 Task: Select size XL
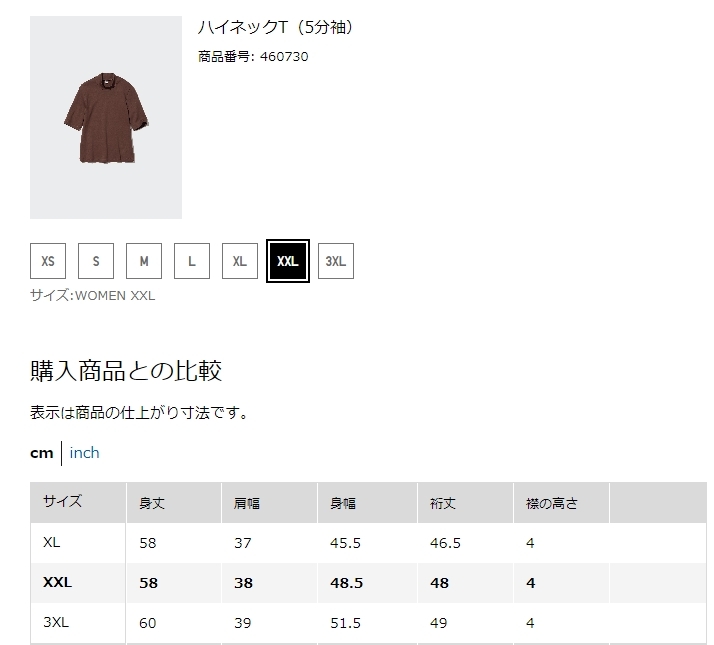pyautogui.click(x=240, y=261)
